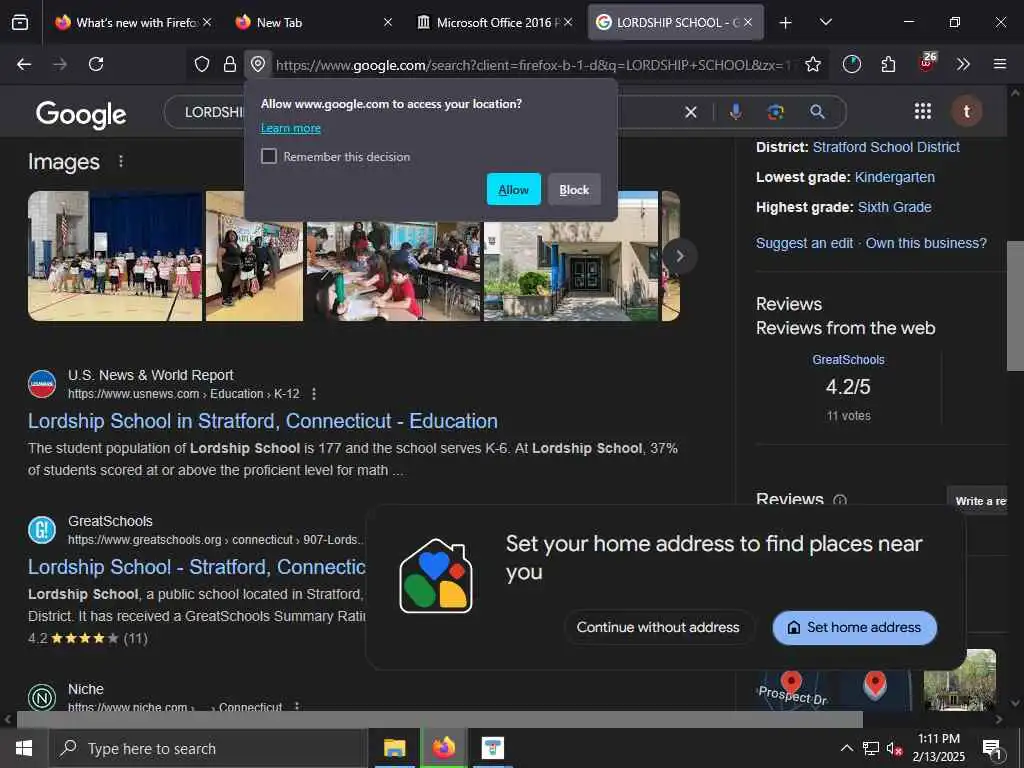Open the classroom students at tables photo
This screenshot has height=768, width=1024.
pos(393,270)
